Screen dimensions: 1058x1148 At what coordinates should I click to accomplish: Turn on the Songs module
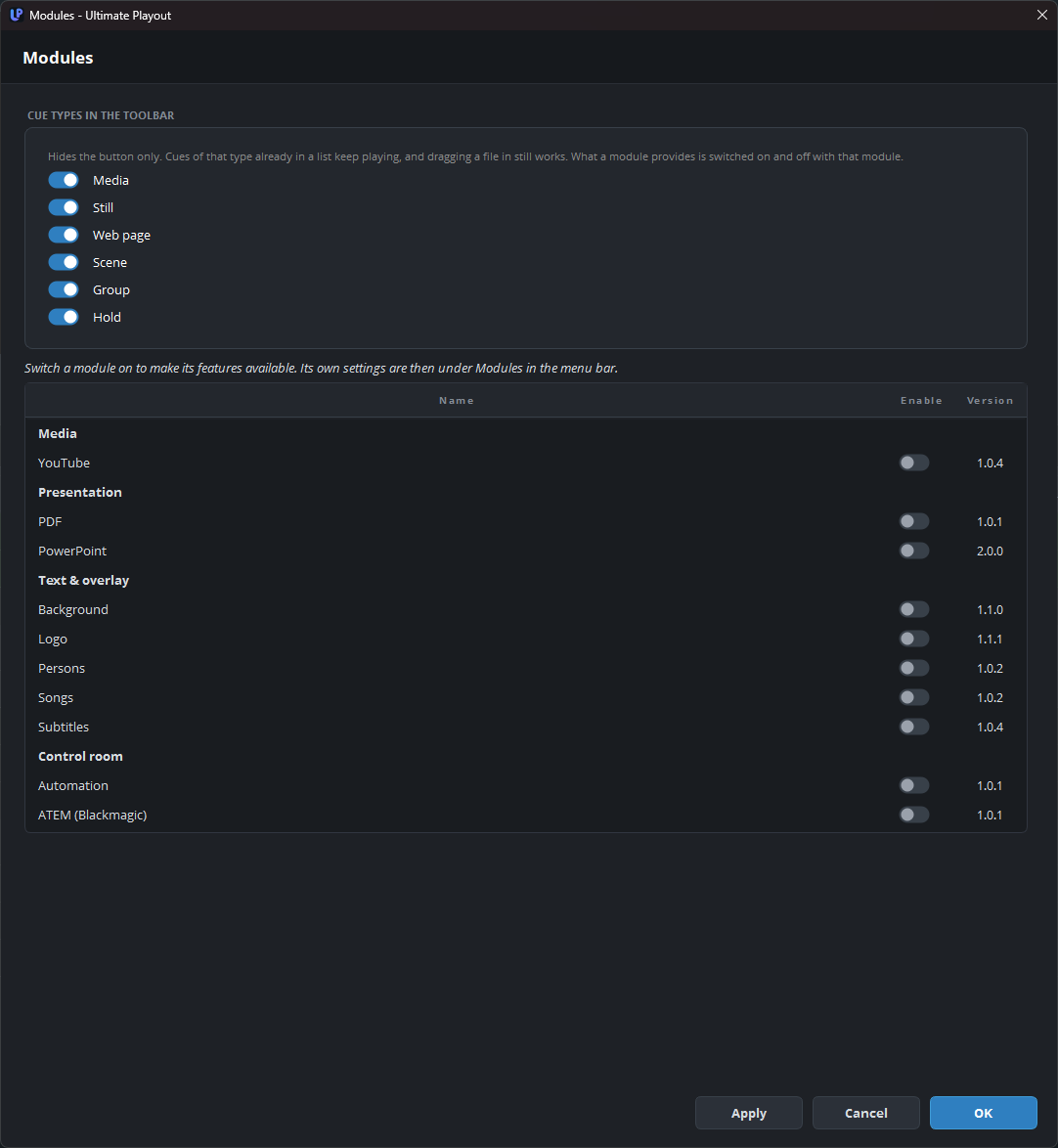(x=913, y=697)
